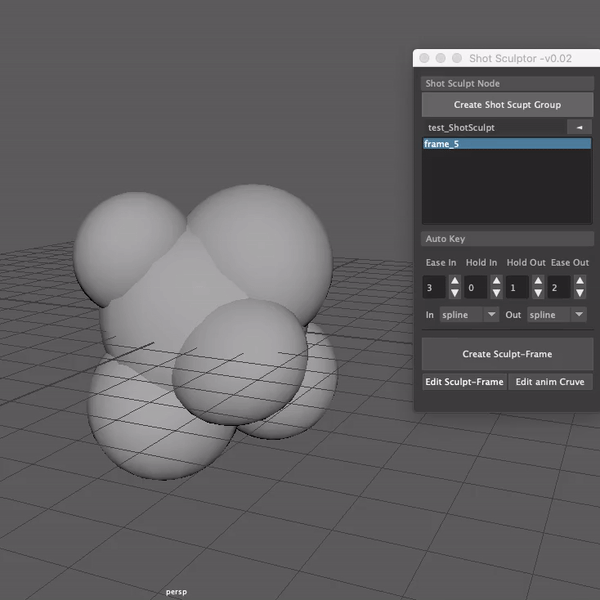Increase the Ease Out value with up arrow
600x600 pixels.
point(580,281)
